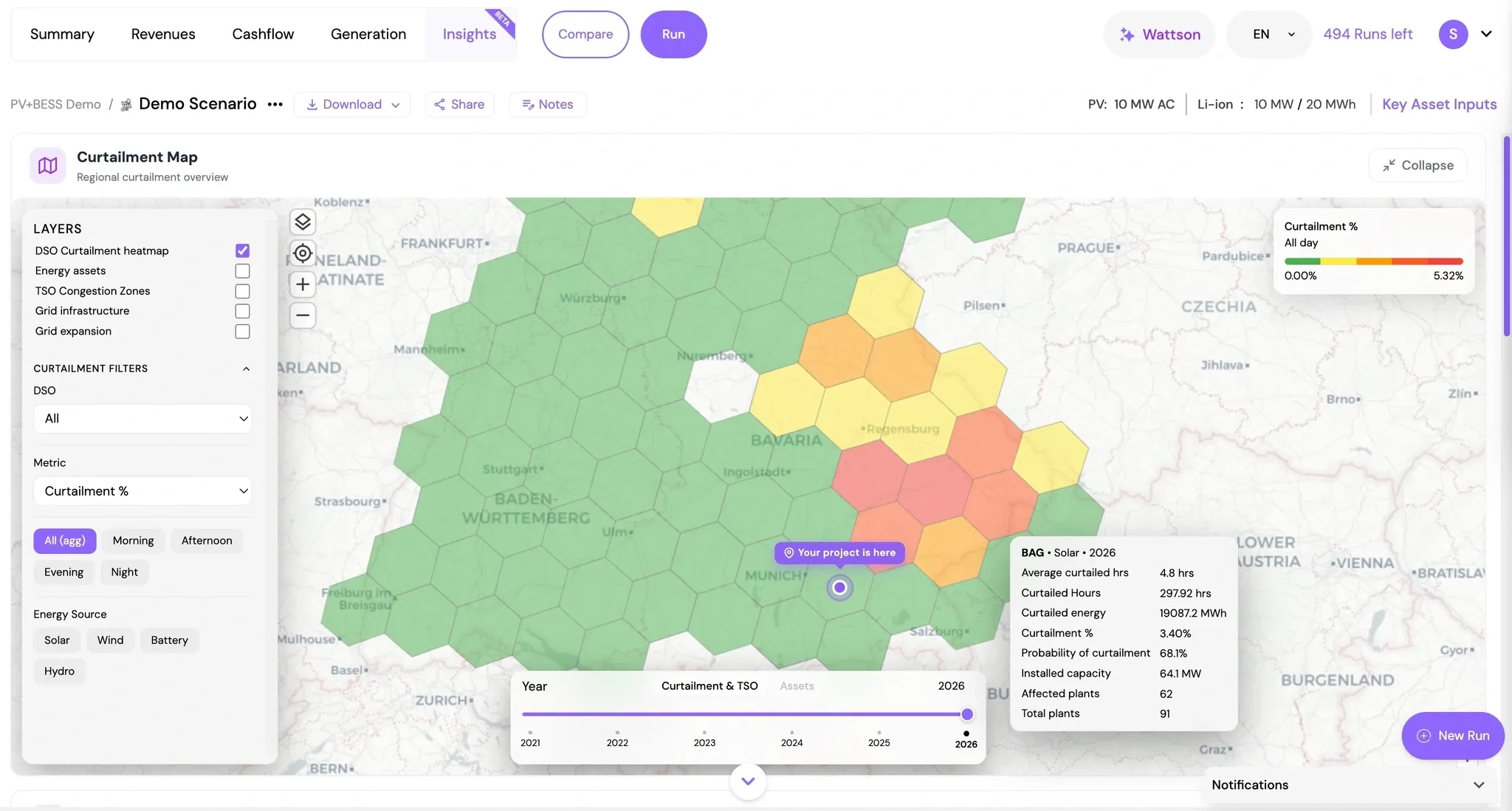Open the EN language dropdown
Screen dimensions: 1512x811
pyautogui.click(x=1270, y=35)
